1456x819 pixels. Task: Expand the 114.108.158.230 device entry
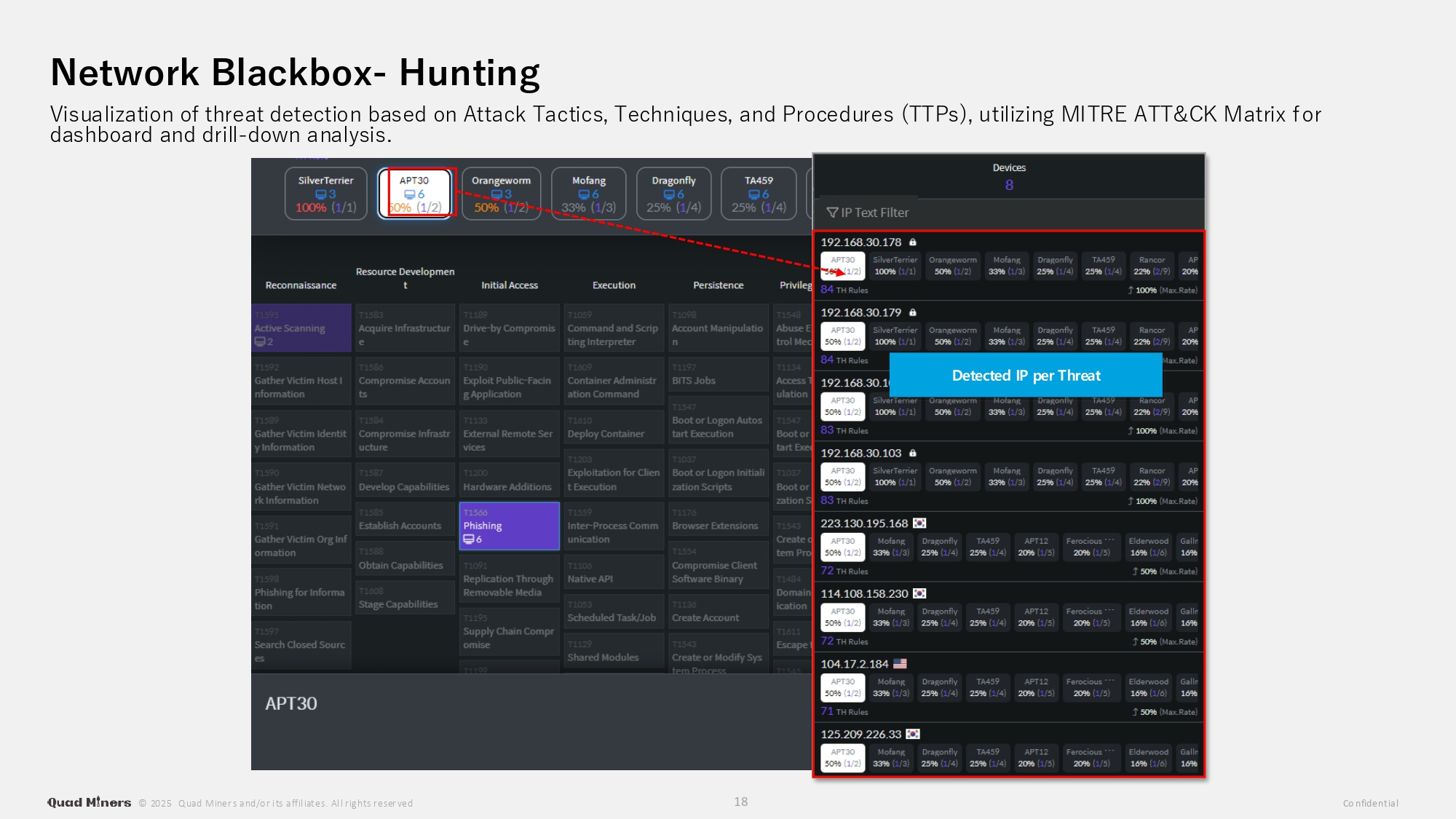point(864,594)
